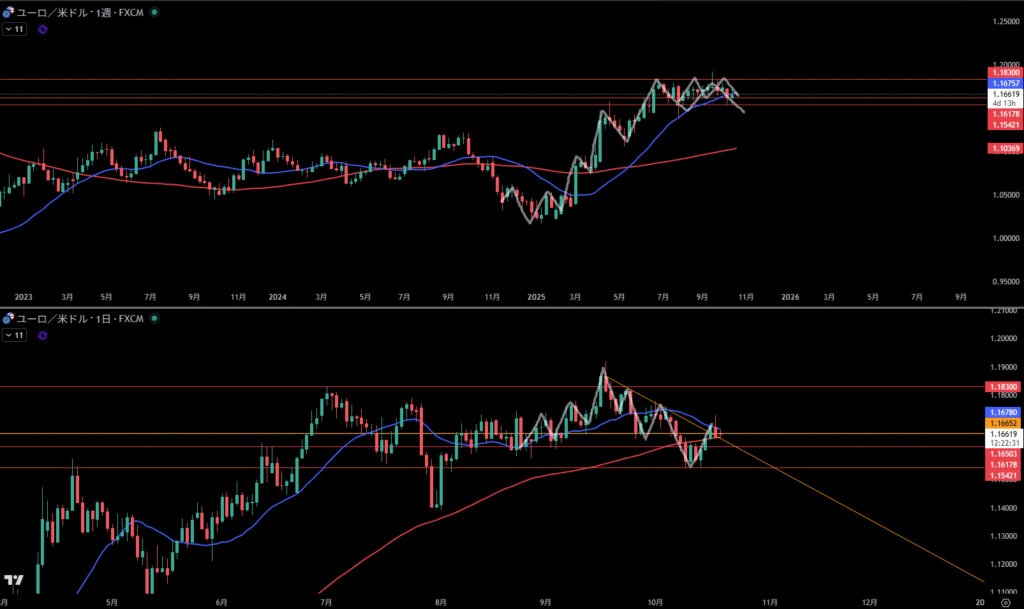Expand the 11 indicators legend on weekly chart
The height and width of the screenshot is (609, 1024).
pyautogui.click(x=14, y=30)
